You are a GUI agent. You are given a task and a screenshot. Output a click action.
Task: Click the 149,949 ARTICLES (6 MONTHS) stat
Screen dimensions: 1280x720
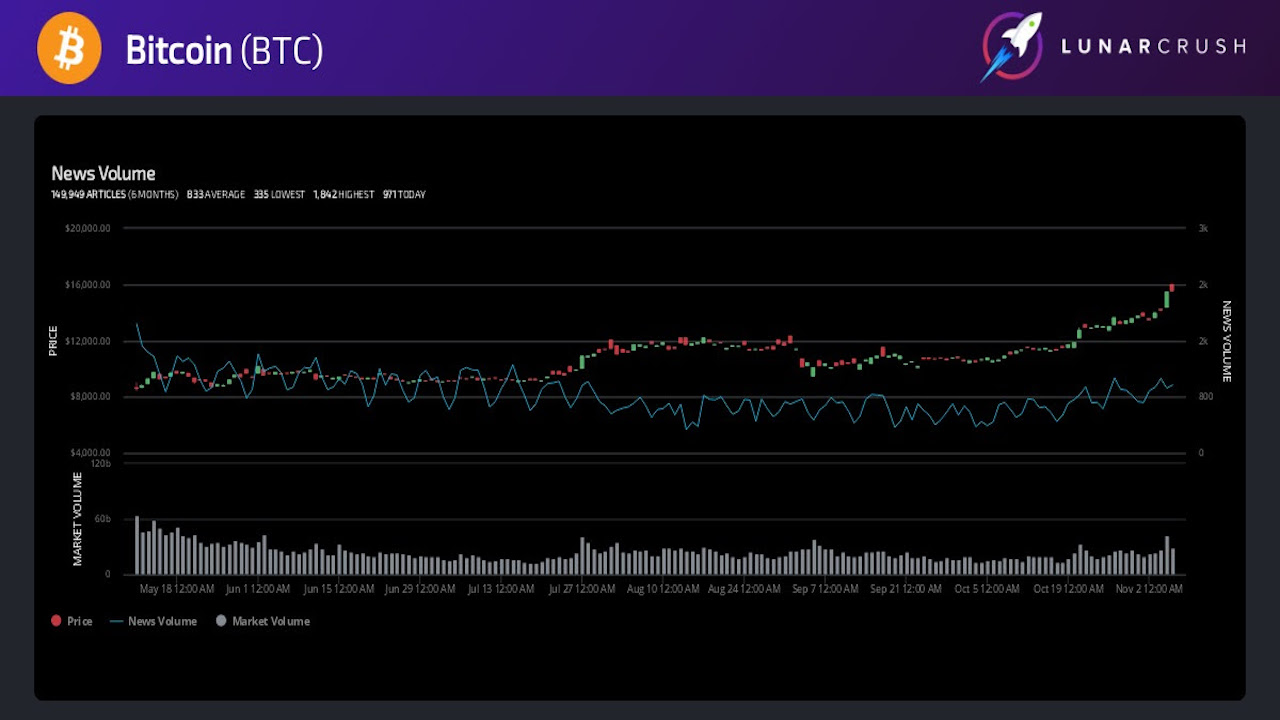point(114,194)
